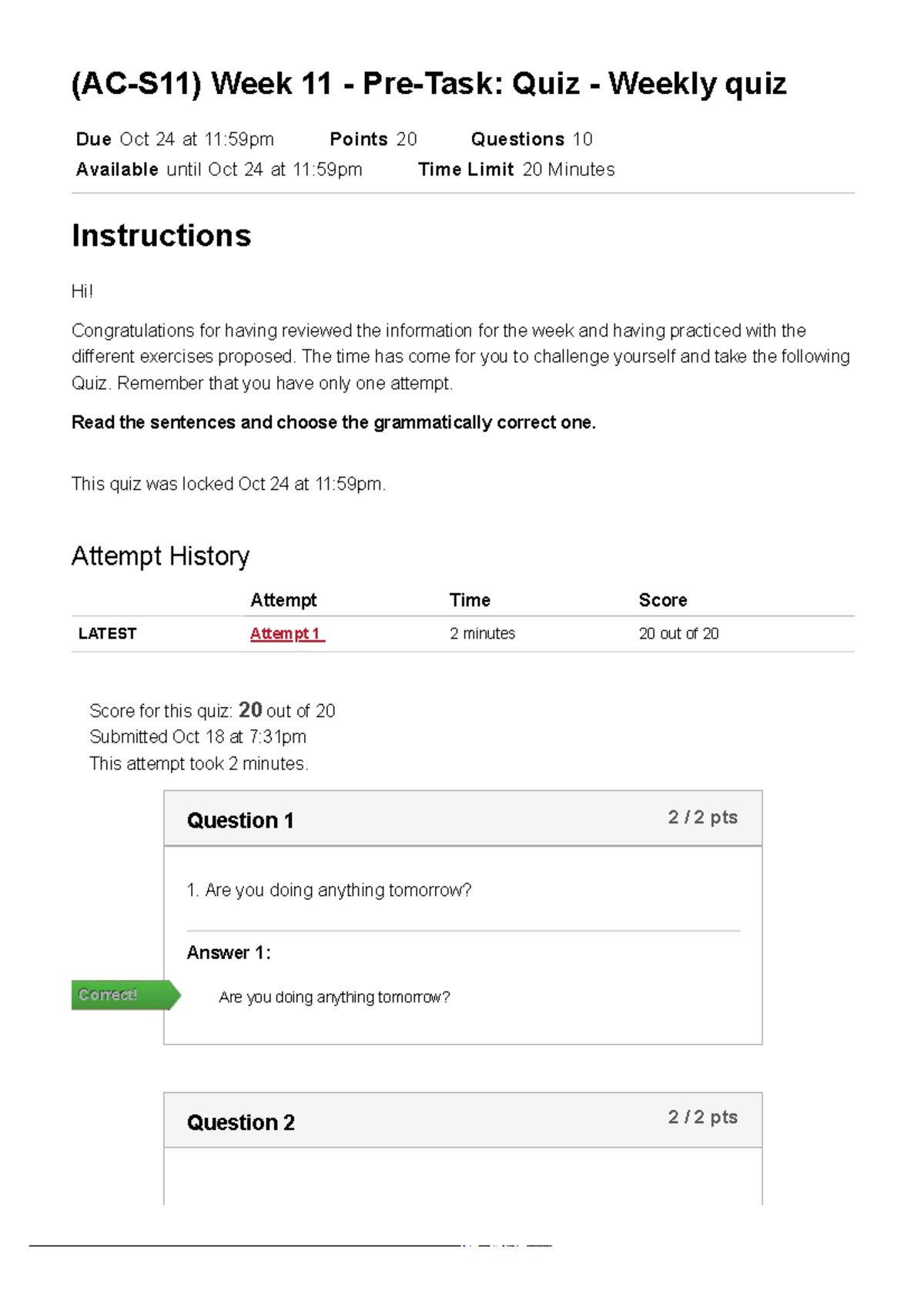Click the LATEST row label
Viewport: 924px width, 1308px height.
coord(107,633)
